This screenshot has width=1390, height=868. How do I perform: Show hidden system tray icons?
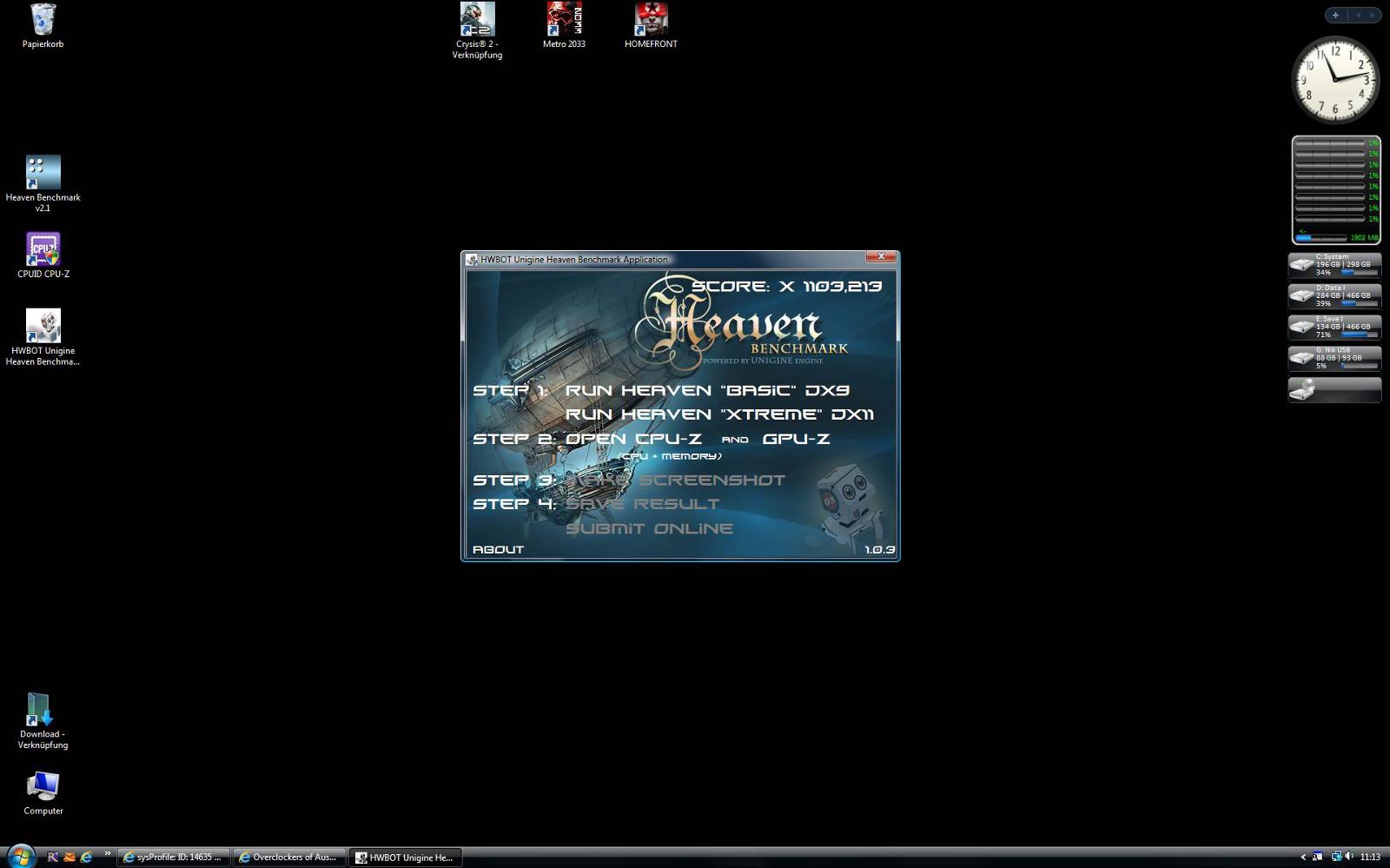coord(1303,857)
